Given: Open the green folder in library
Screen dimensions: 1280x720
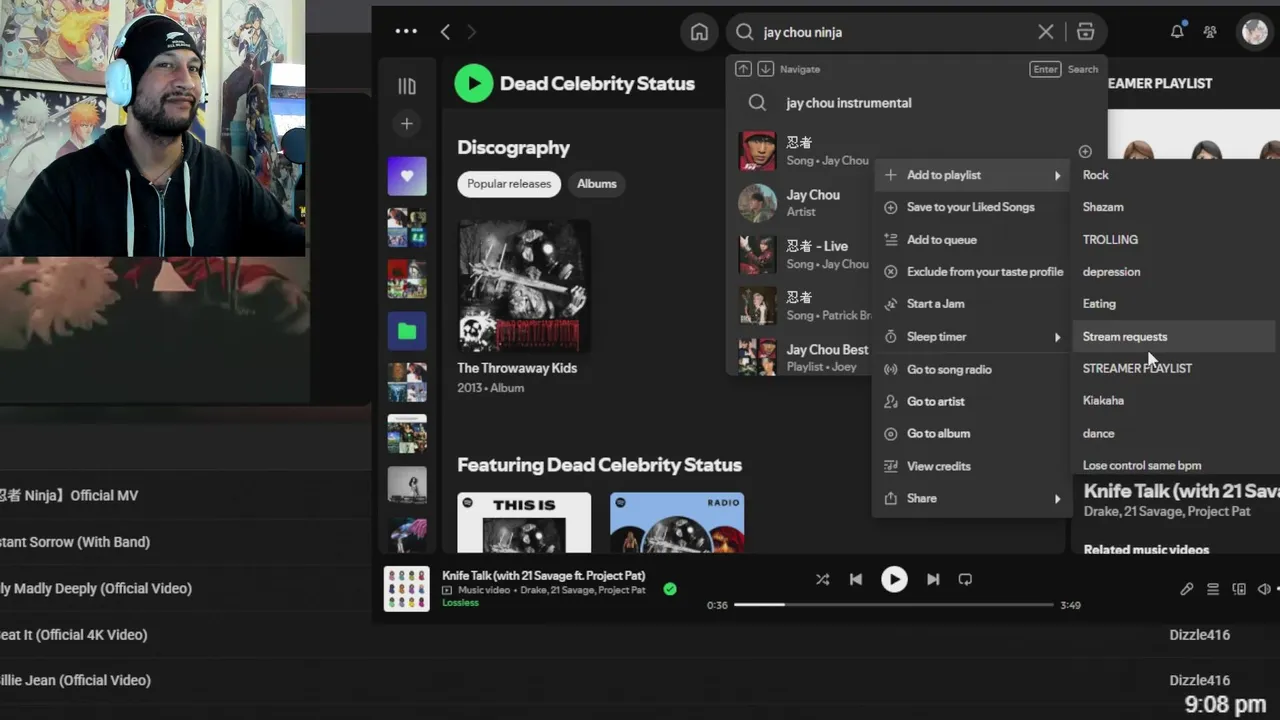Looking at the screenshot, I should click(407, 331).
